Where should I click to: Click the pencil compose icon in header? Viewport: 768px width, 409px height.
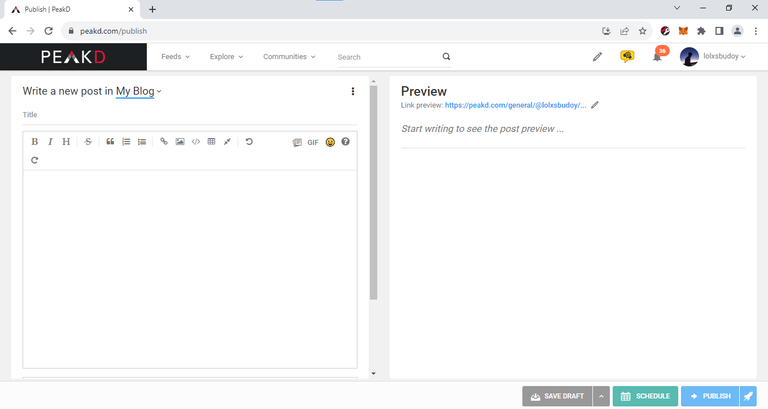(597, 57)
